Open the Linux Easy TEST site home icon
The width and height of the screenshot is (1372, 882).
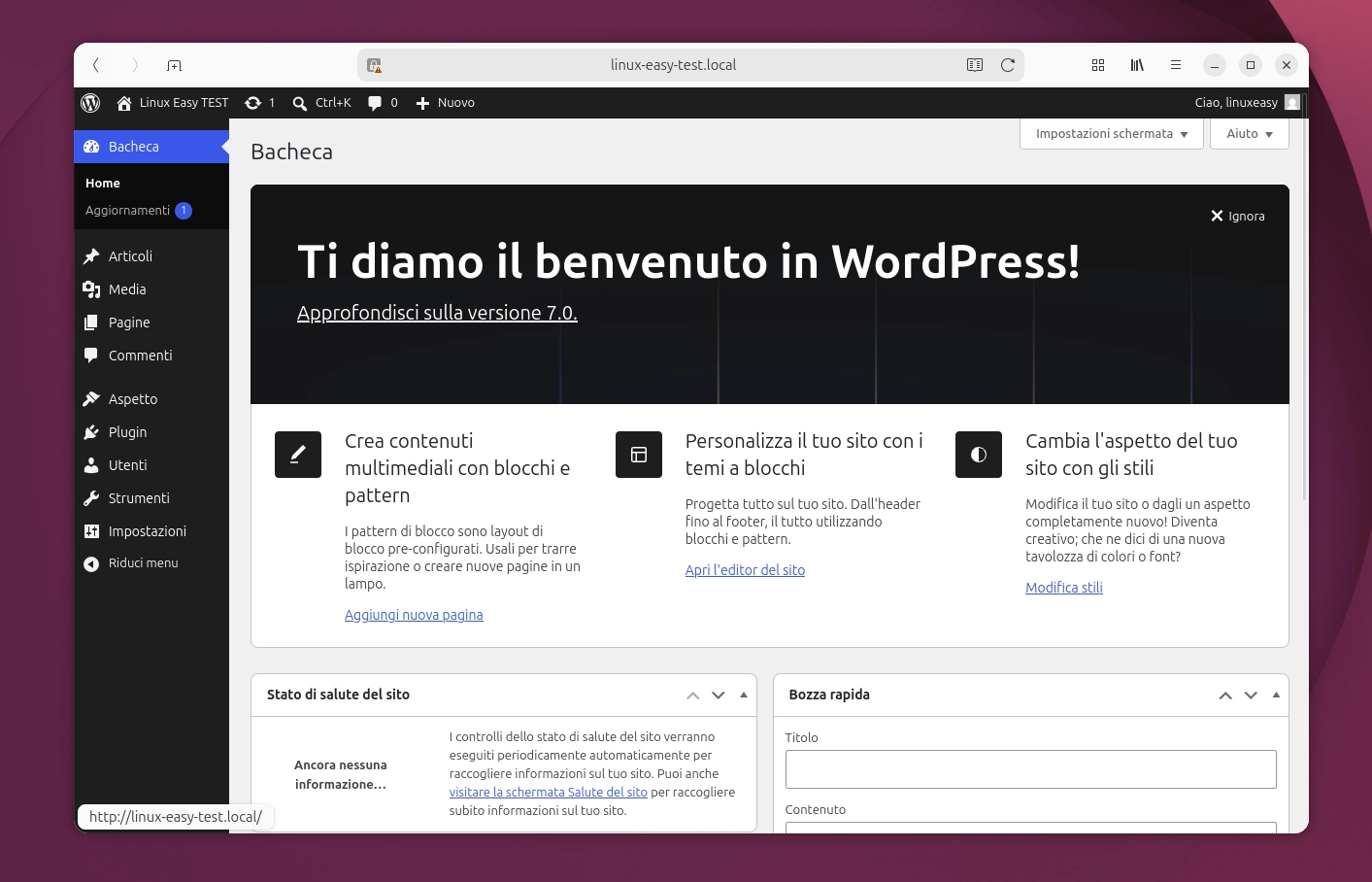pyautogui.click(x=124, y=103)
